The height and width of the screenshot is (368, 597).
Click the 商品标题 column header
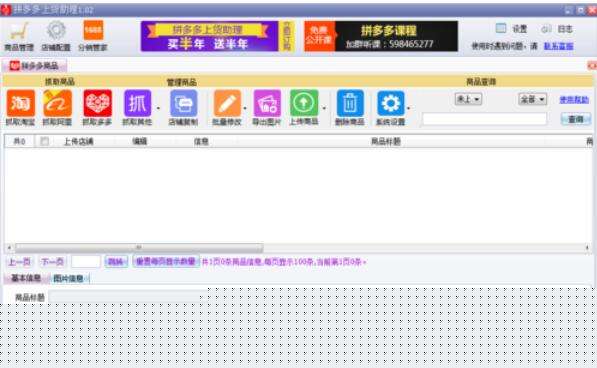386,142
